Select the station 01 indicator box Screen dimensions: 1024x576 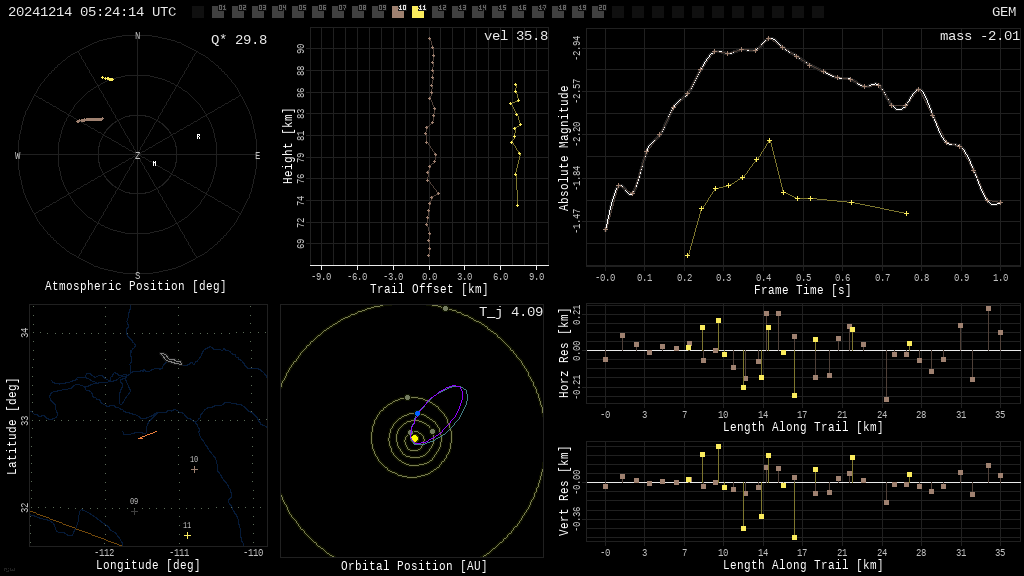click(218, 12)
